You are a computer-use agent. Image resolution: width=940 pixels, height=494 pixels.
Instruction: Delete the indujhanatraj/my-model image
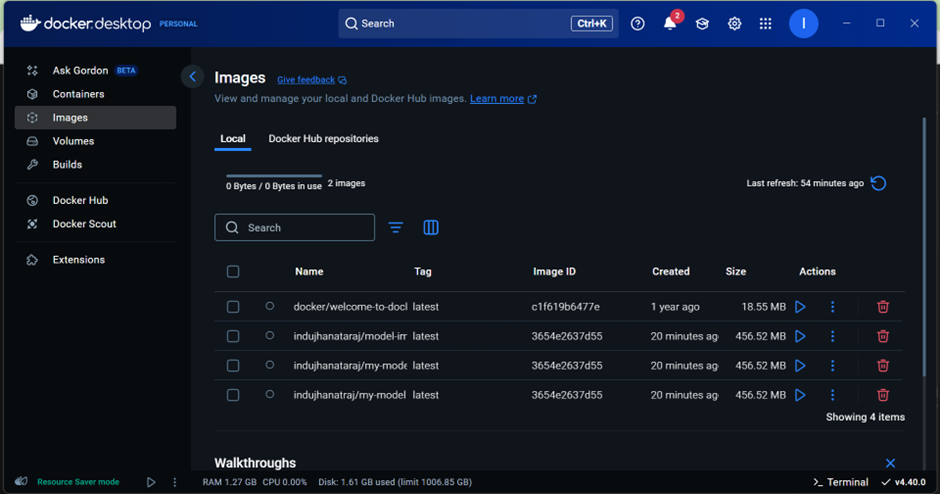click(x=882, y=395)
